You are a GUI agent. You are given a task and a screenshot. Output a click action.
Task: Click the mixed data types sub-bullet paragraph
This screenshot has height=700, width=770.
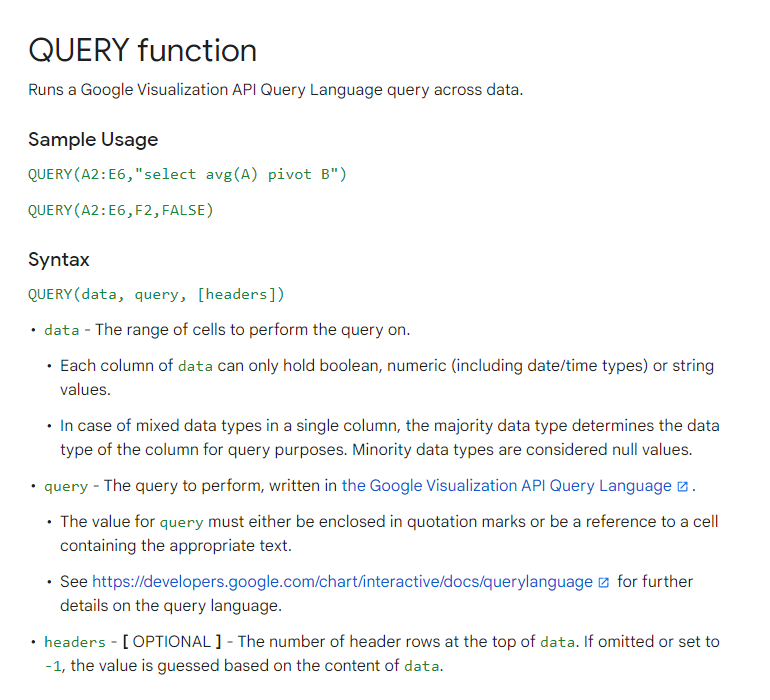tap(390, 438)
